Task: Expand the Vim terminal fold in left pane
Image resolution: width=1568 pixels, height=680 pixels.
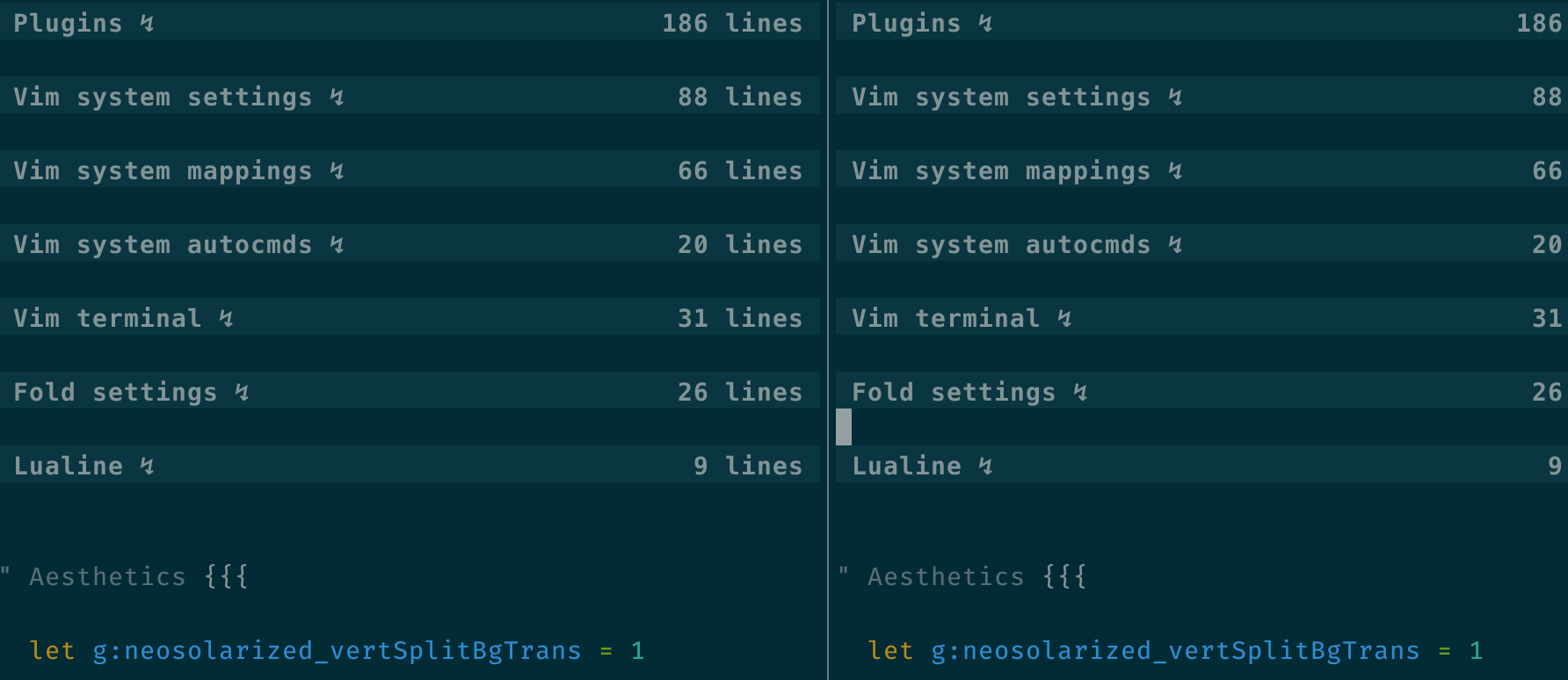Action: click(107, 319)
